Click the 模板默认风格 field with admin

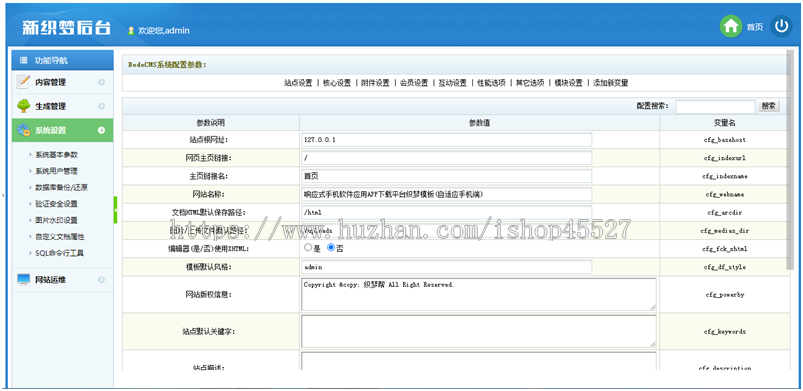pos(447,267)
